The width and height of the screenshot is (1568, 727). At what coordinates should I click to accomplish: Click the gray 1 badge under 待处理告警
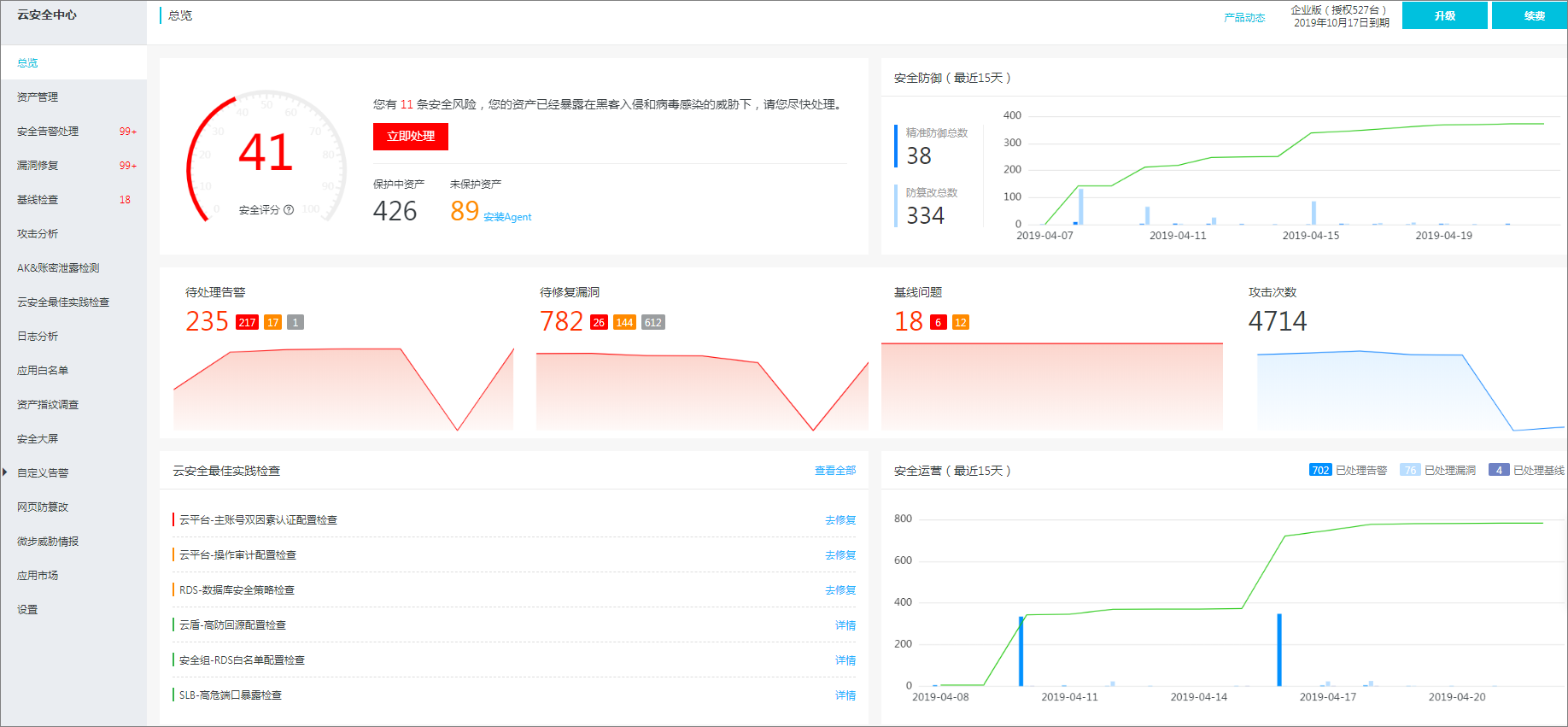tap(295, 322)
